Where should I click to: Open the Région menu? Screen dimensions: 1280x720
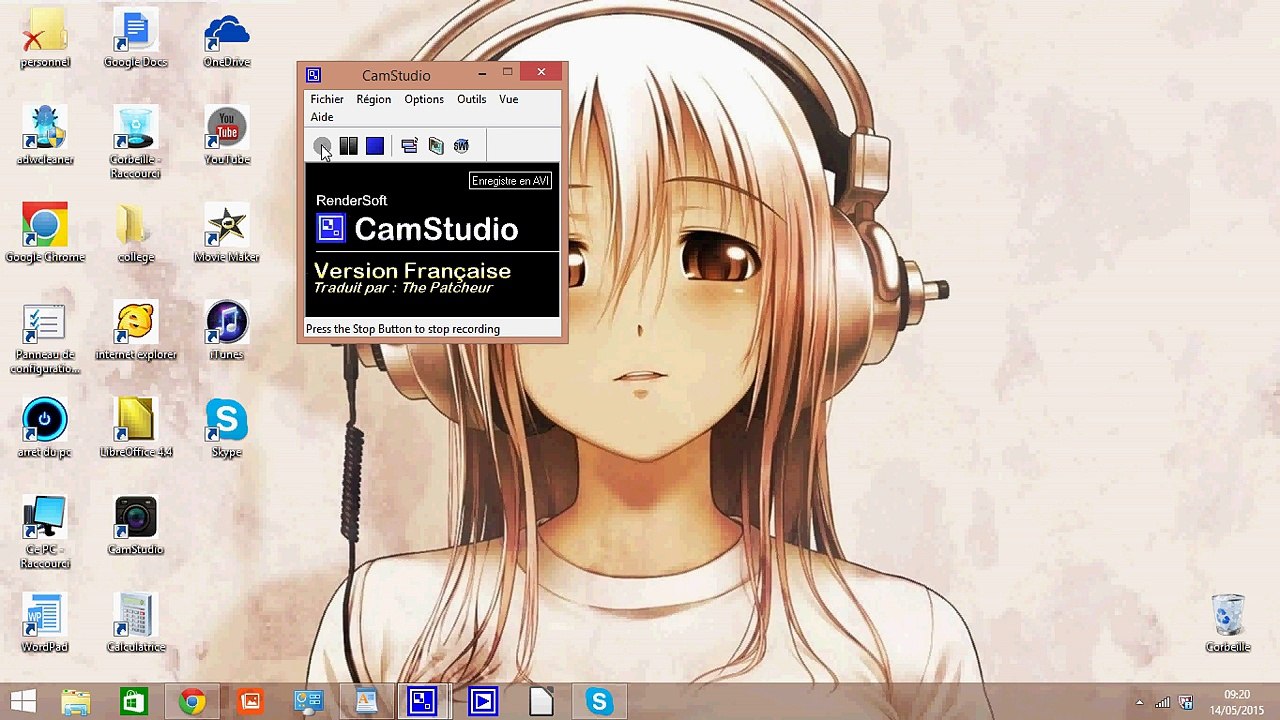click(x=374, y=99)
